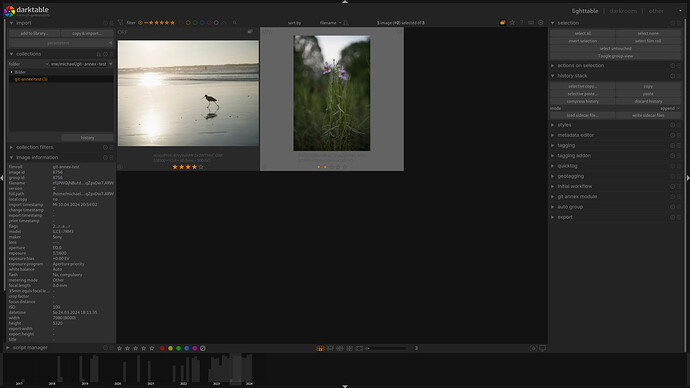The image size is (690, 388).
Task: Select the culling layout icon in bottom bar
Action: 340,348
